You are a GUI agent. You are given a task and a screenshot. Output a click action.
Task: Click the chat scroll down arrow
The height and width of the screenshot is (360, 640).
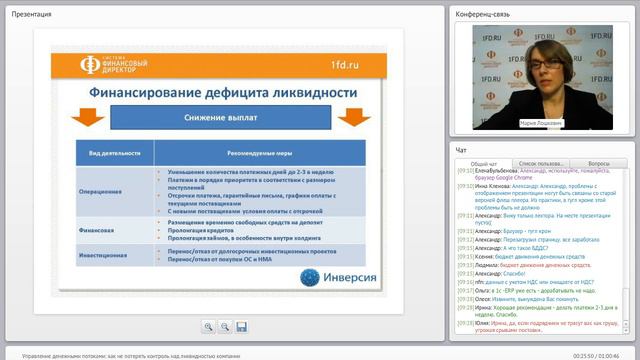tap(626, 331)
